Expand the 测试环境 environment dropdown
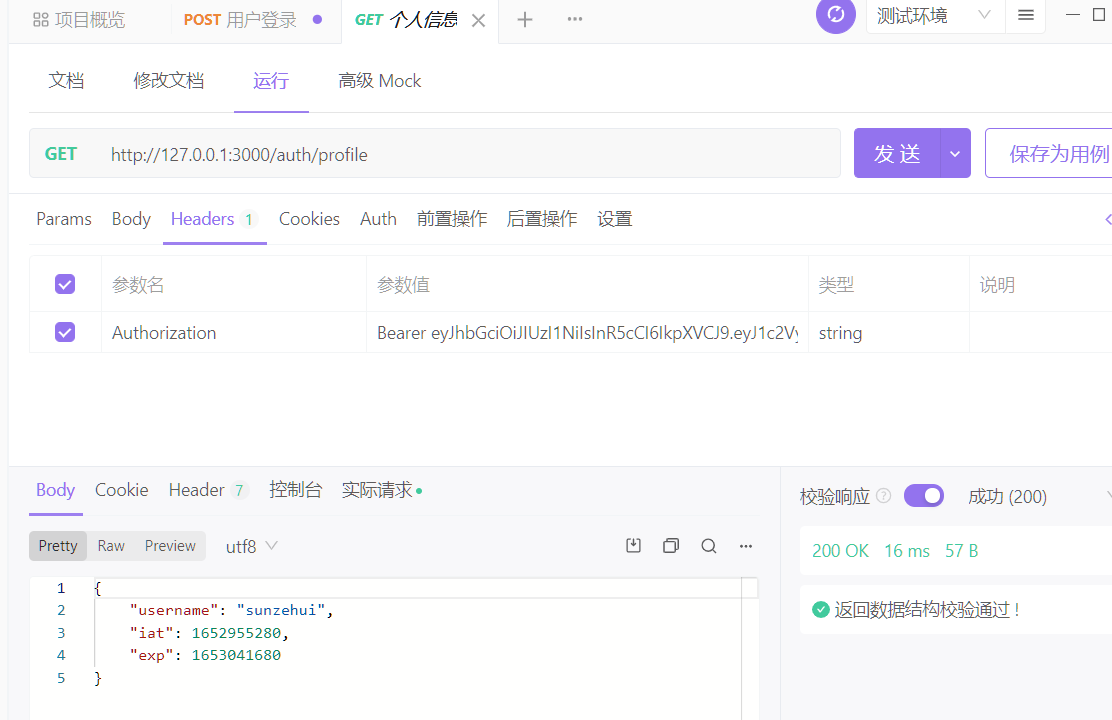 point(930,15)
